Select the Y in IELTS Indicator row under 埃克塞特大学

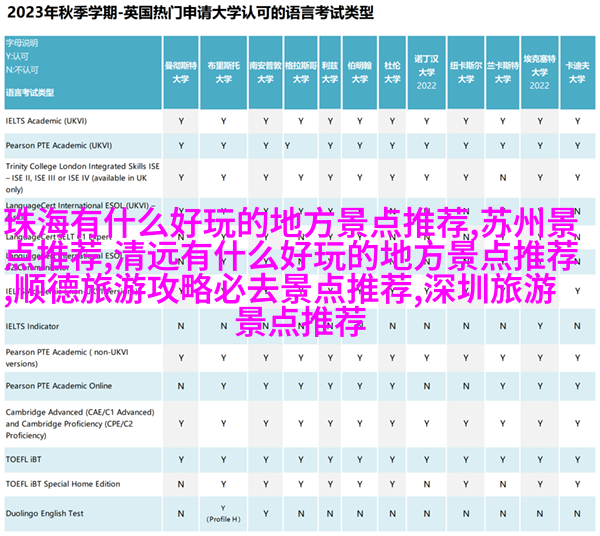click(540, 326)
